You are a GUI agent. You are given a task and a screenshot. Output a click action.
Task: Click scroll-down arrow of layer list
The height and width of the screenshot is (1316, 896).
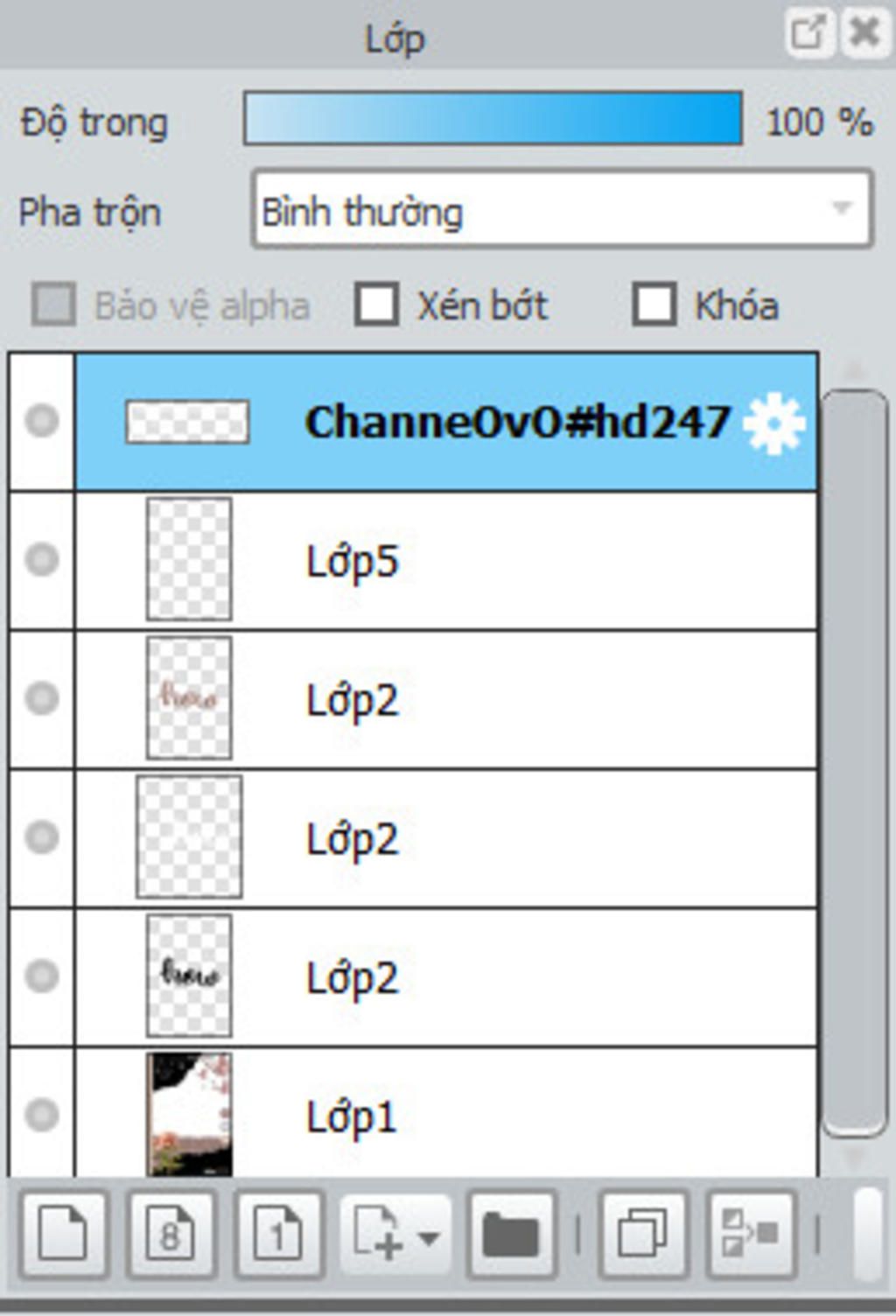(852, 1158)
